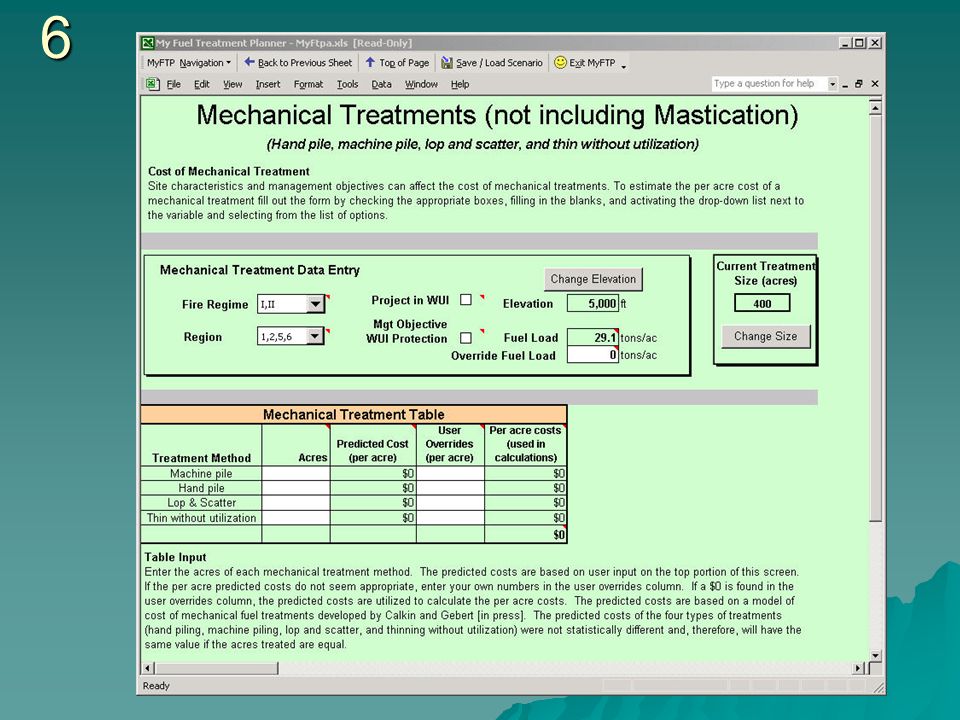Click the Type a question for help box
Screen dimensions: 960x720
tap(769, 83)
